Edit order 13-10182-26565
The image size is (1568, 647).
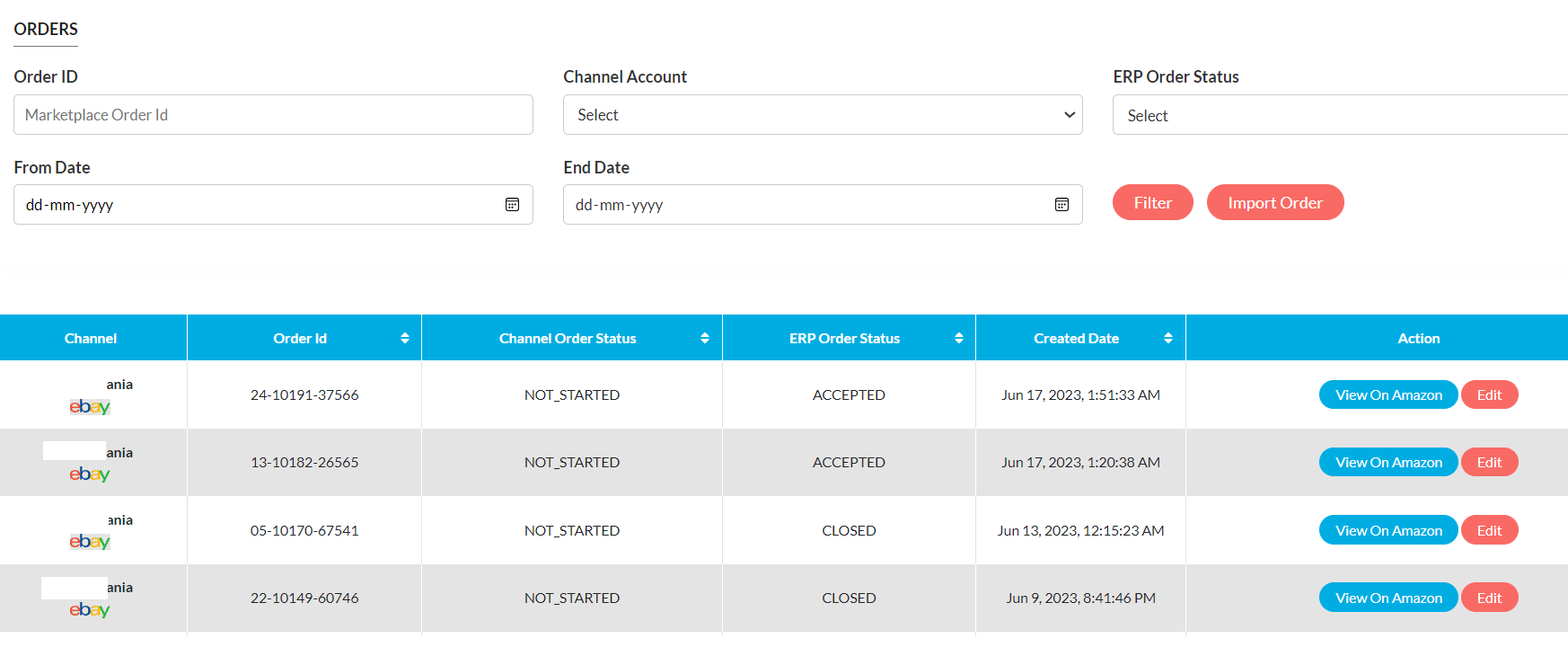pos(1489,462)
